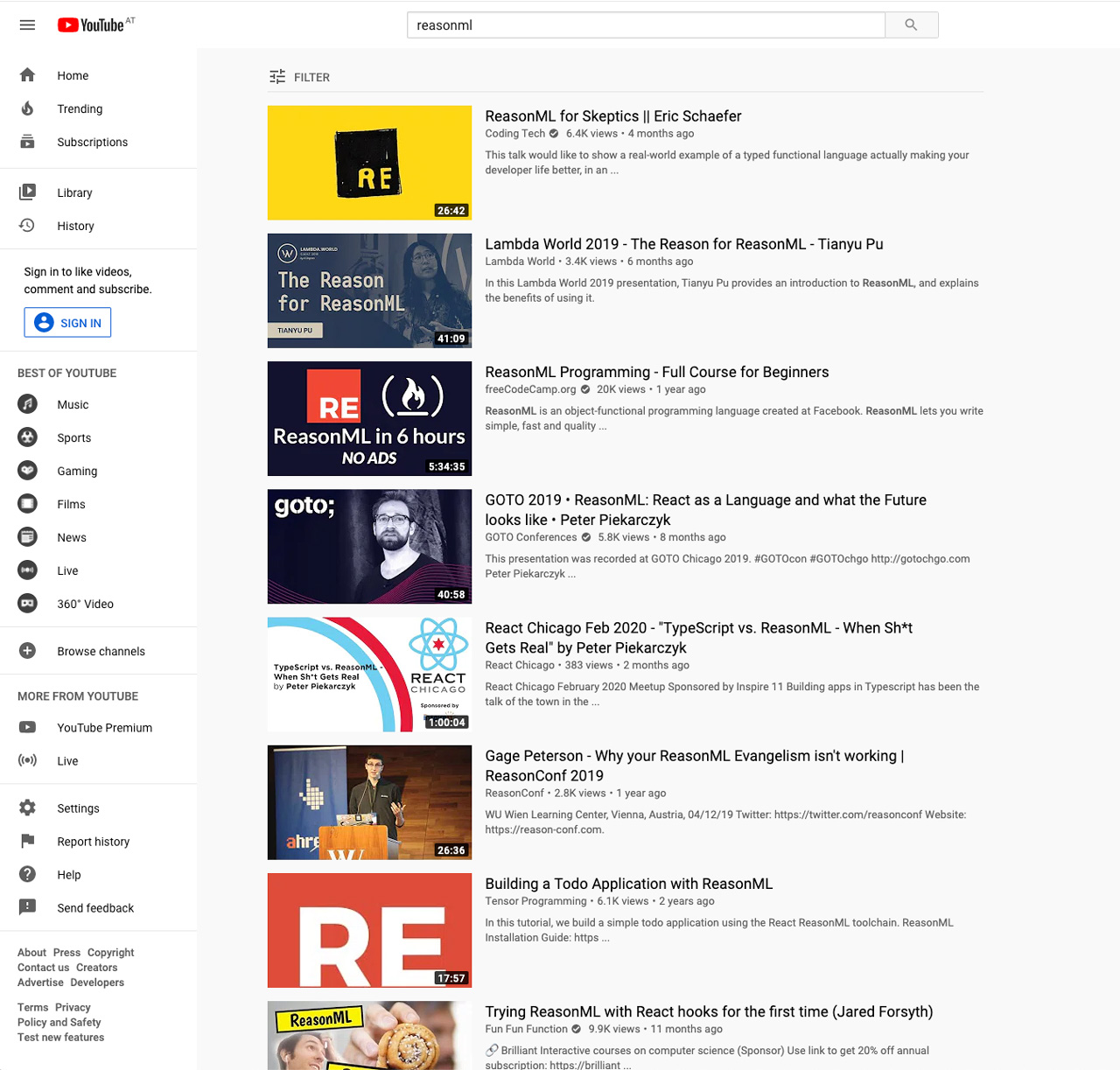1120x1070 pixels.
Task: Click the Report history flag icon
Action: click(28, 842)
